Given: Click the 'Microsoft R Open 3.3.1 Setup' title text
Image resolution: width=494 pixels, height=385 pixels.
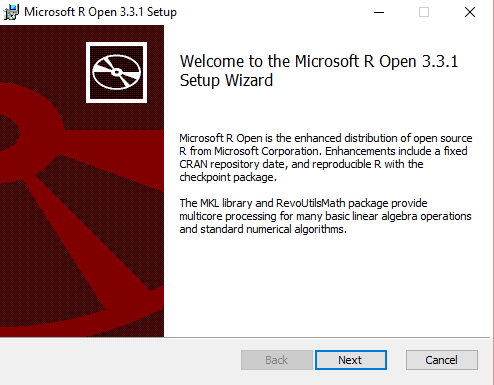Looking at the screenshot, I should pos(100,12).
